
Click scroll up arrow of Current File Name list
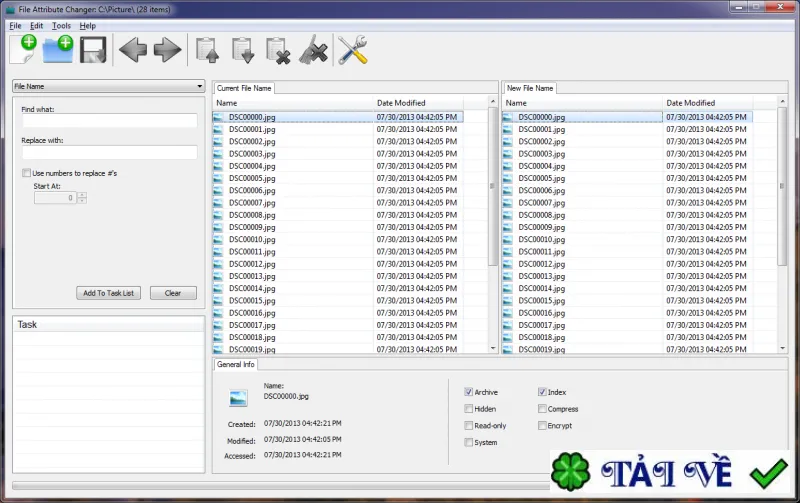[493, 102]
